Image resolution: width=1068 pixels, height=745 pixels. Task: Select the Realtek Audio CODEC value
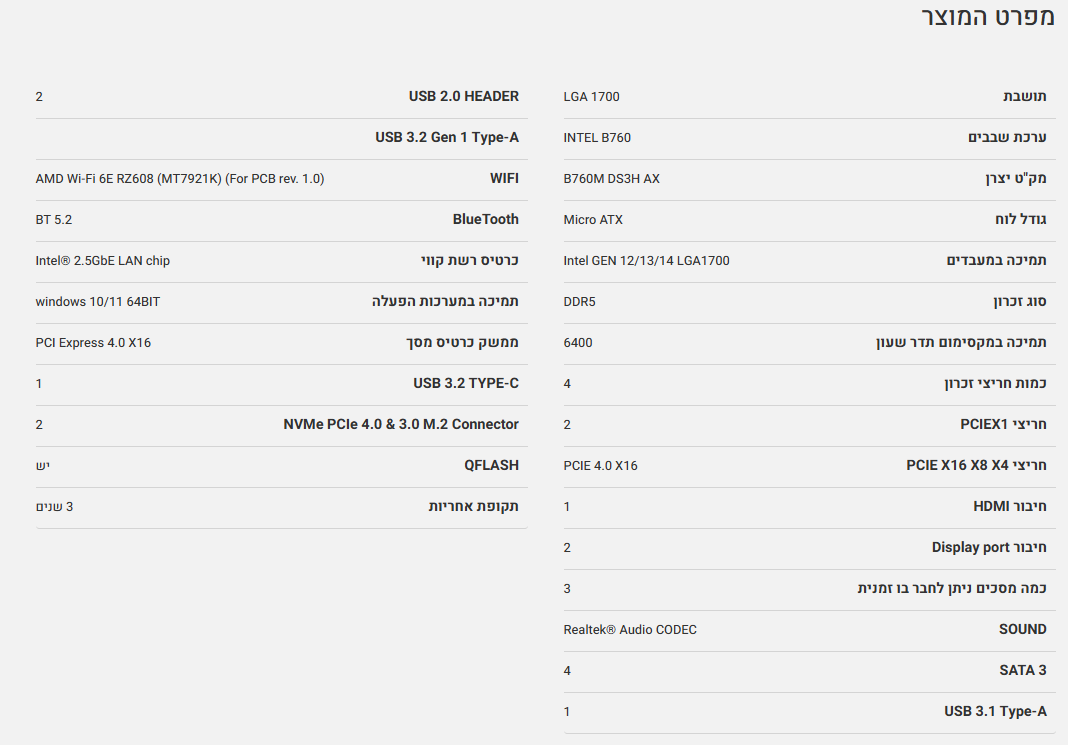pyautogui.click(x=630, y=630)
